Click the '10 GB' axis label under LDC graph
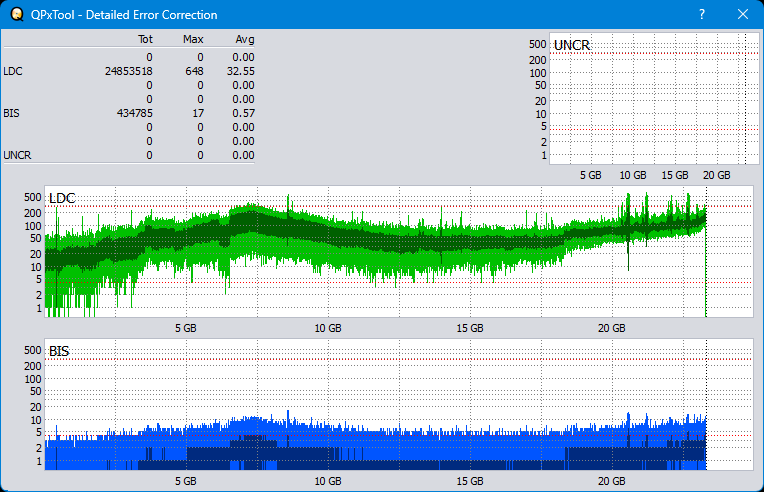The width and height of the screenshot is (764, 492). tap(327, 328)
